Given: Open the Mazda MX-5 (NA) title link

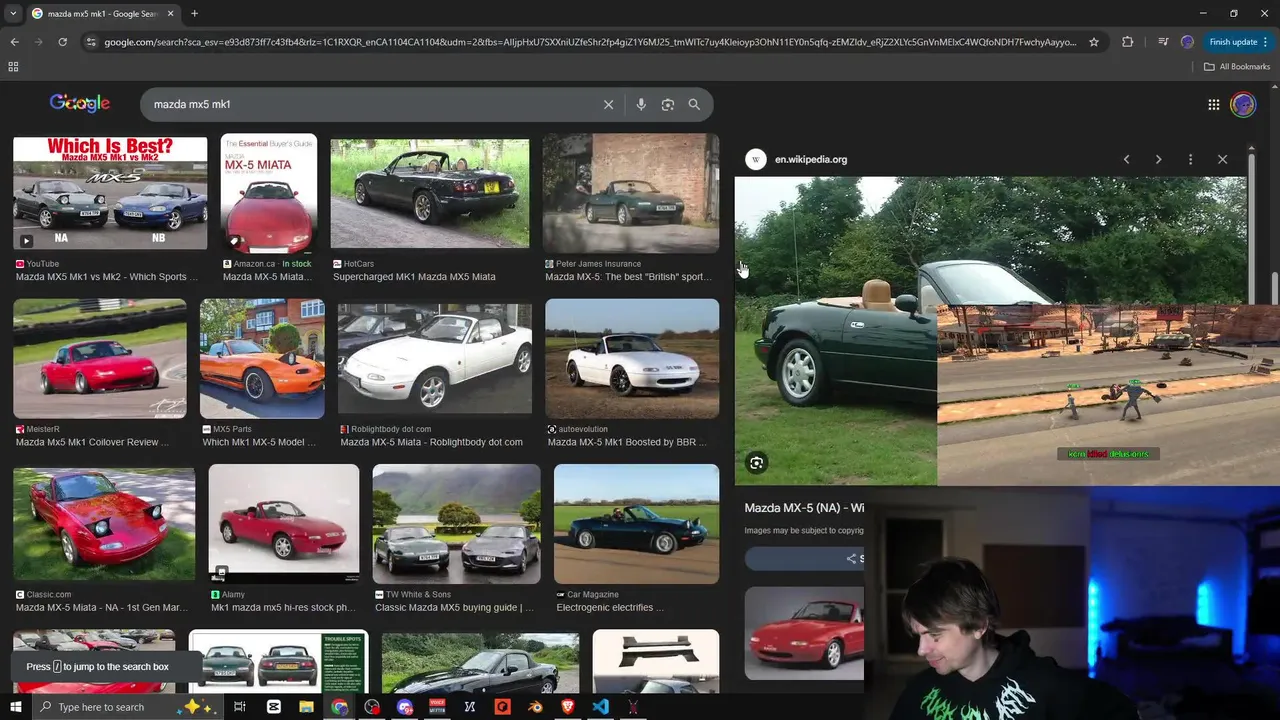Looking at the screenshot, I should pos(804,508).
